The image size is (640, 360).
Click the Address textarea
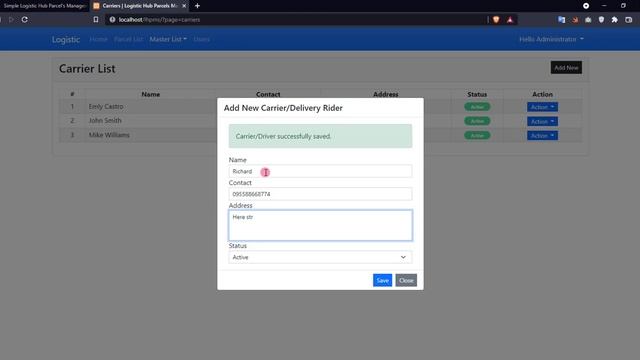coord(320,225)
